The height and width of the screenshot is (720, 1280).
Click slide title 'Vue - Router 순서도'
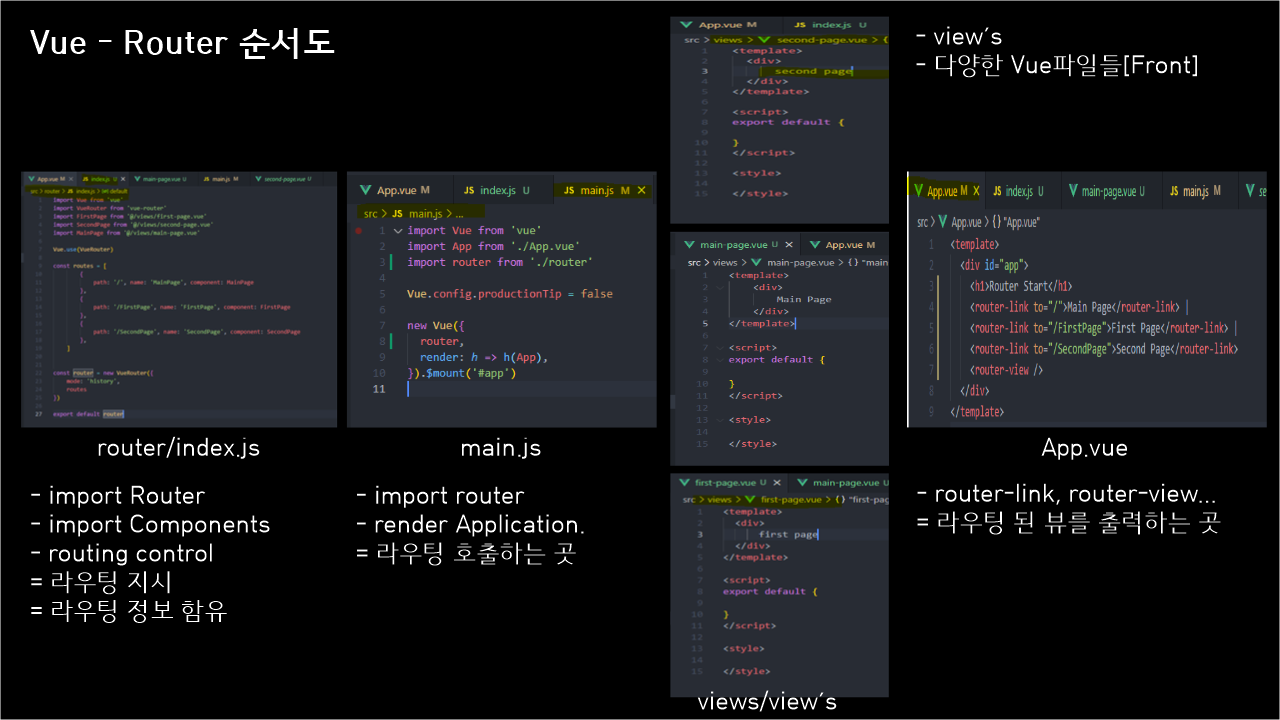[182, 44]
